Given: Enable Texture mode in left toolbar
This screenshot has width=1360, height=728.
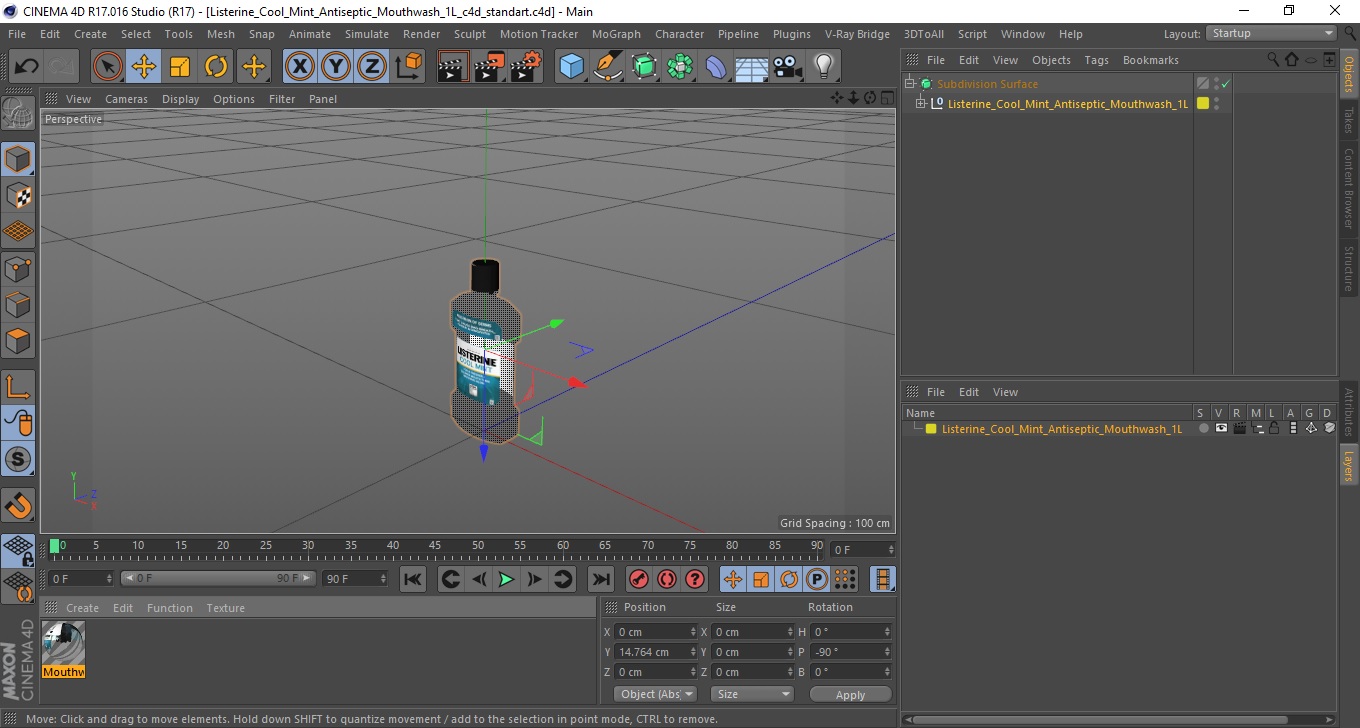Looking at the screenshot, I should [18, 195].
